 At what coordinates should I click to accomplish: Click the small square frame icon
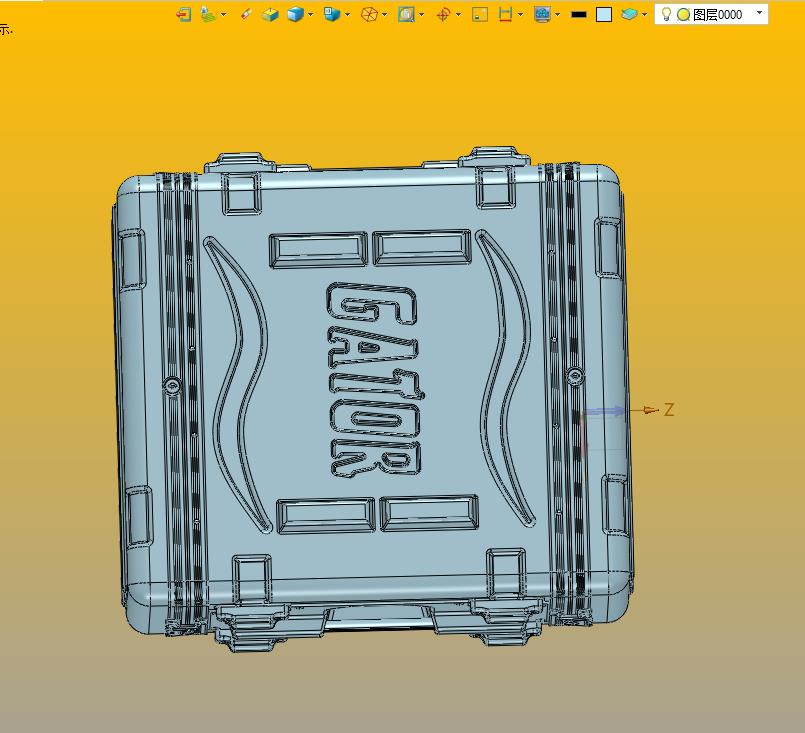[x=480, y=14]
